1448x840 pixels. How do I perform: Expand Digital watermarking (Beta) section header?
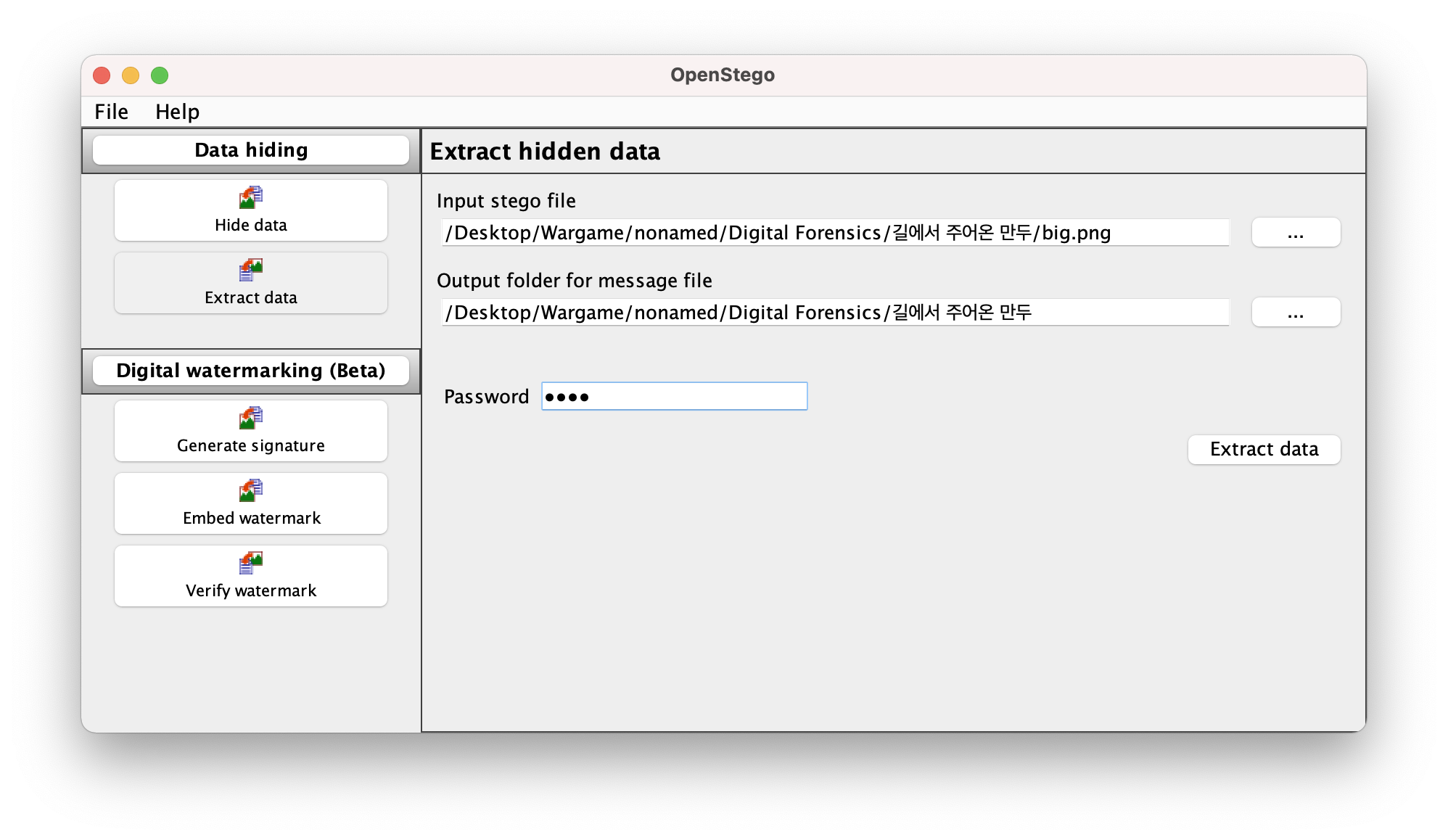[x=251, y=371]
